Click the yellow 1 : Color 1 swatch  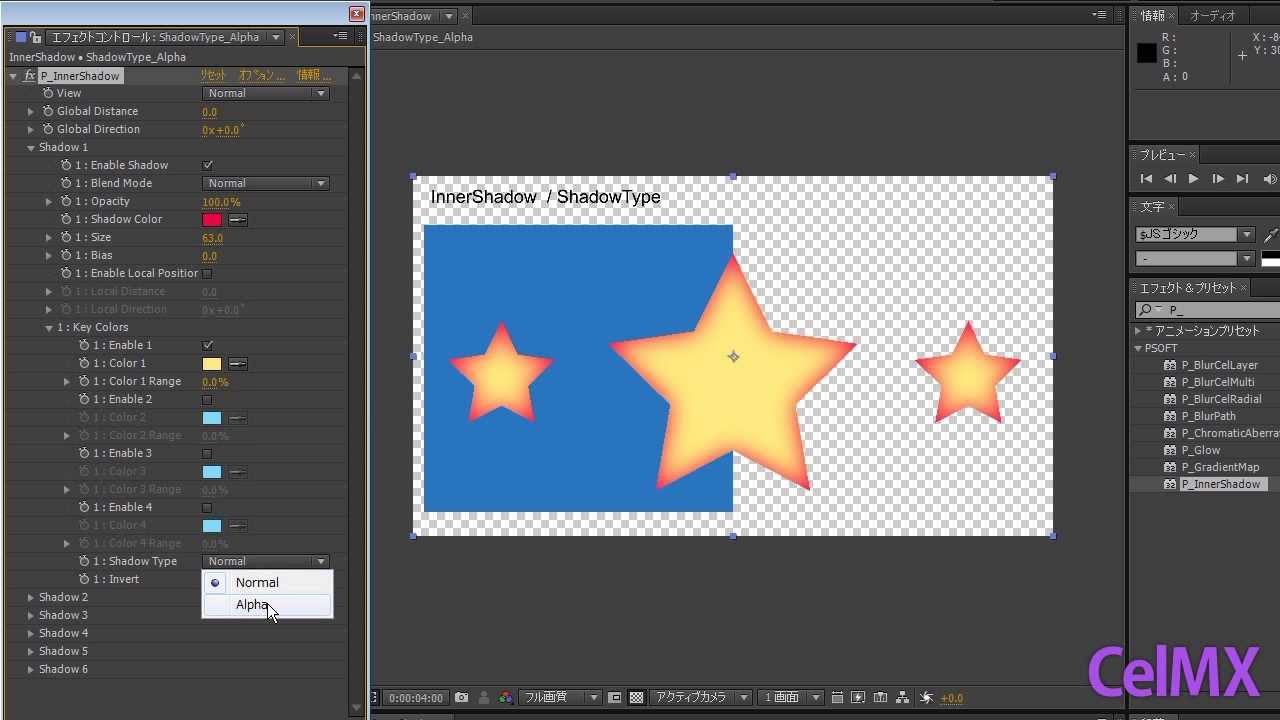212,364
